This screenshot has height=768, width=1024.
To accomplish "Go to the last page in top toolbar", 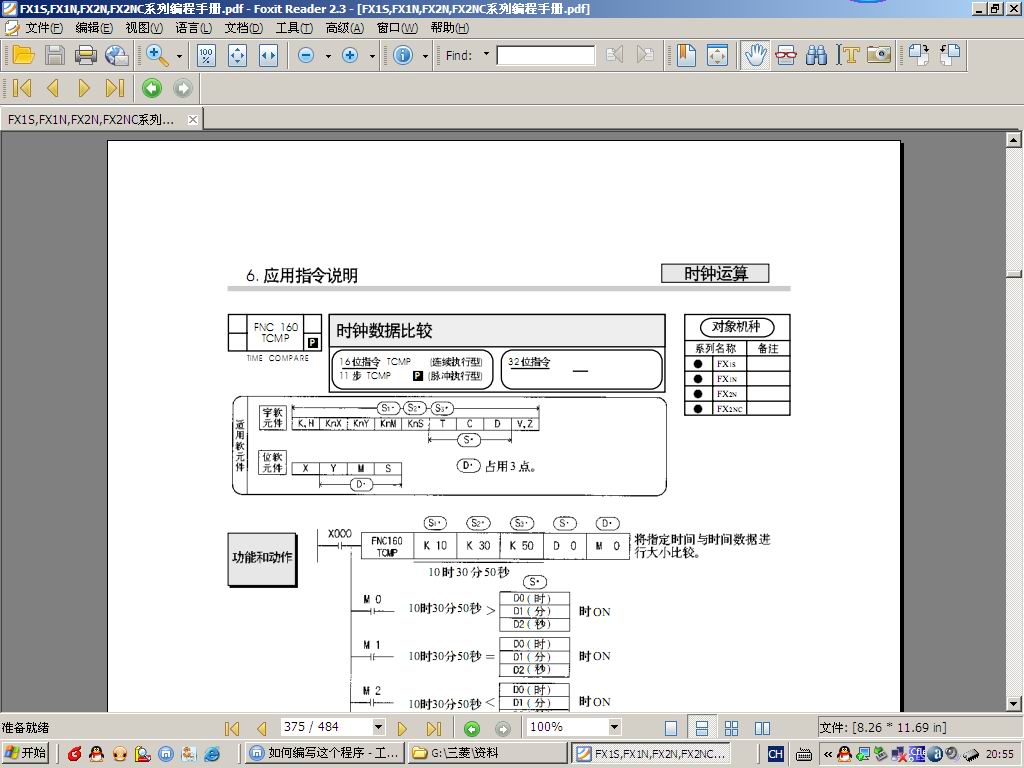I will (x=115, y=88).
